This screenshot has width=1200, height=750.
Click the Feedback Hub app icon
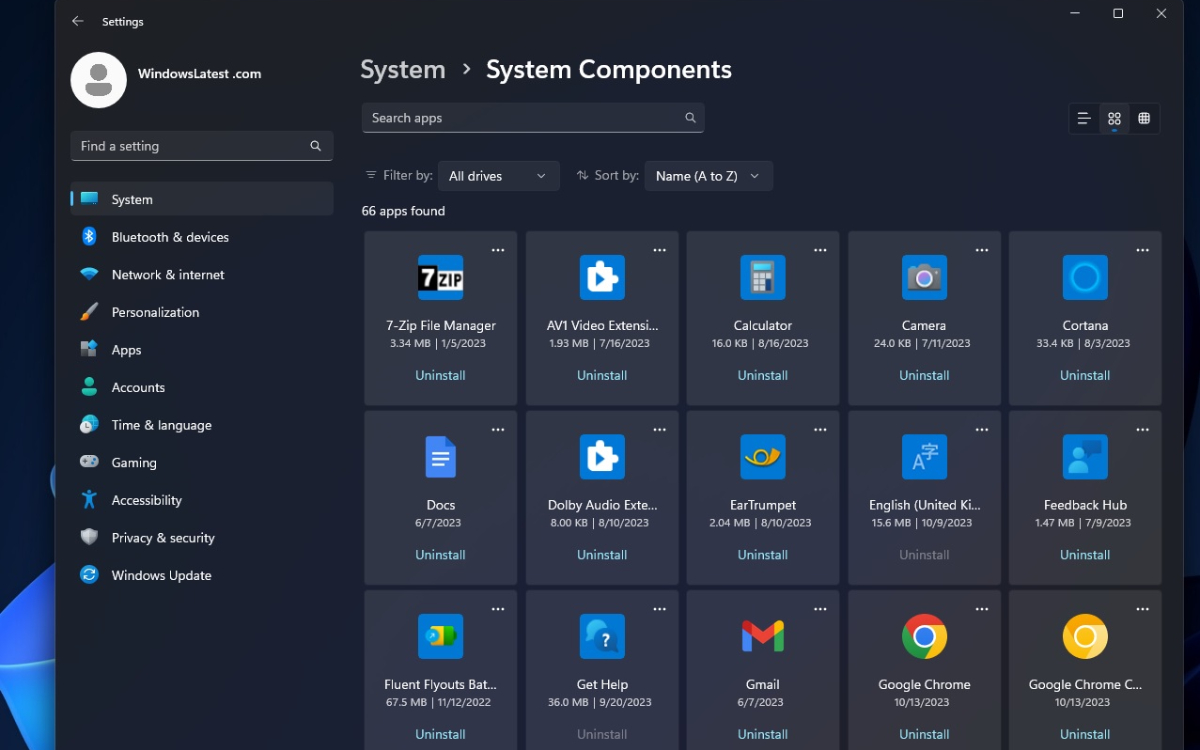point(1085,457)
